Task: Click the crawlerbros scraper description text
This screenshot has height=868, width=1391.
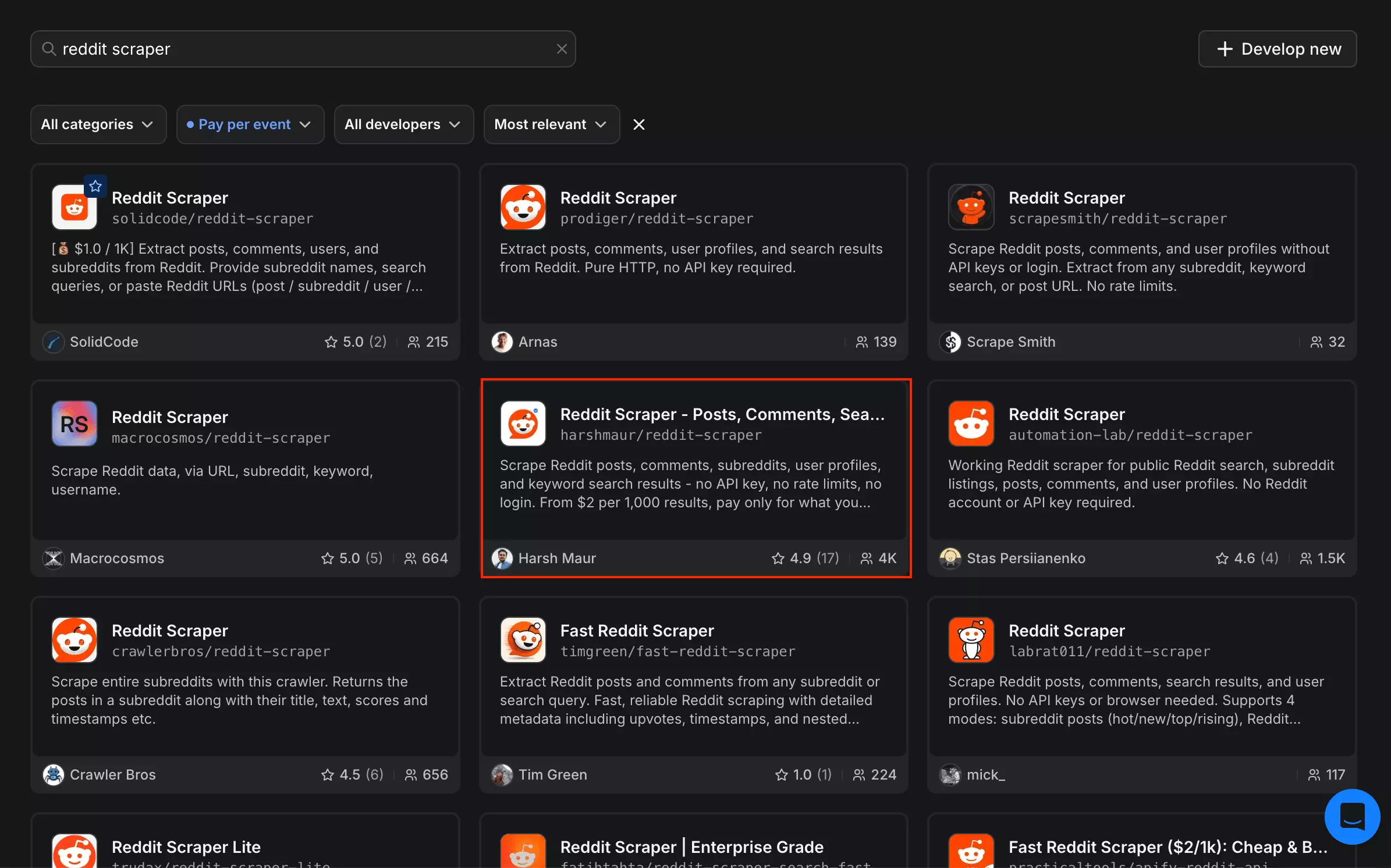Action: 239,700
